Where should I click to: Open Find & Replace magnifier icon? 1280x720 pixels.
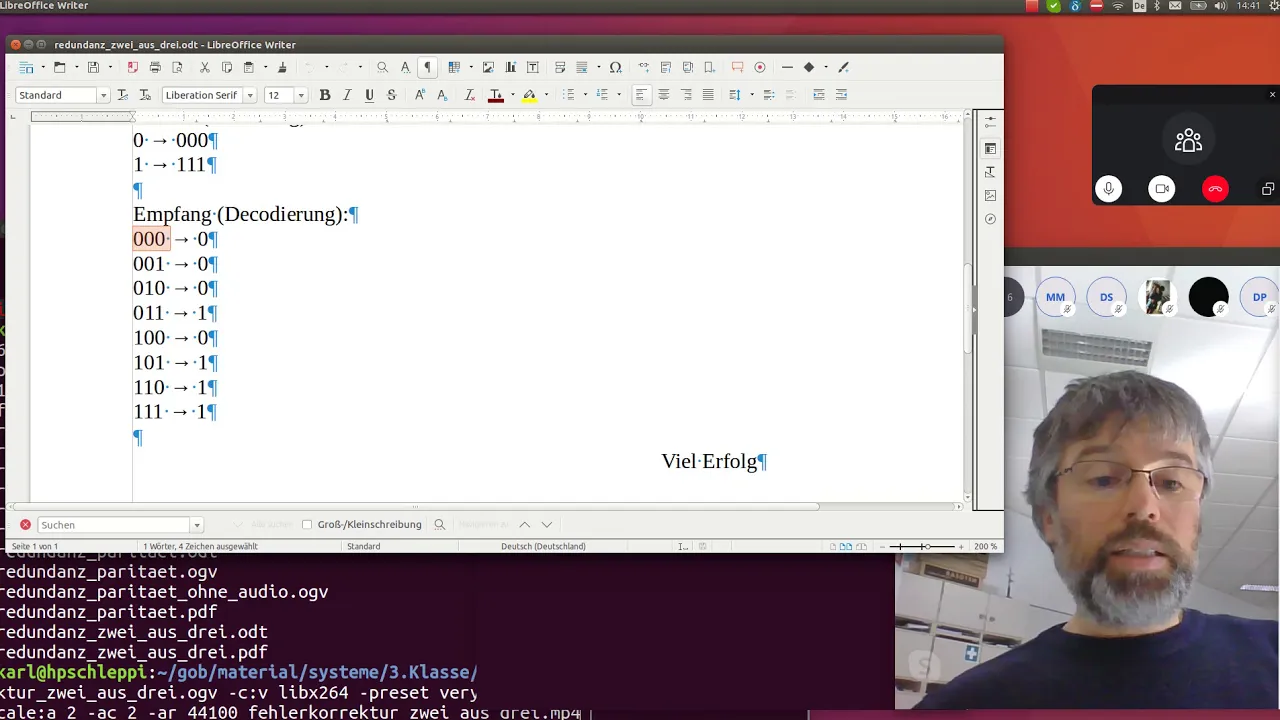[x=382, y=67]
